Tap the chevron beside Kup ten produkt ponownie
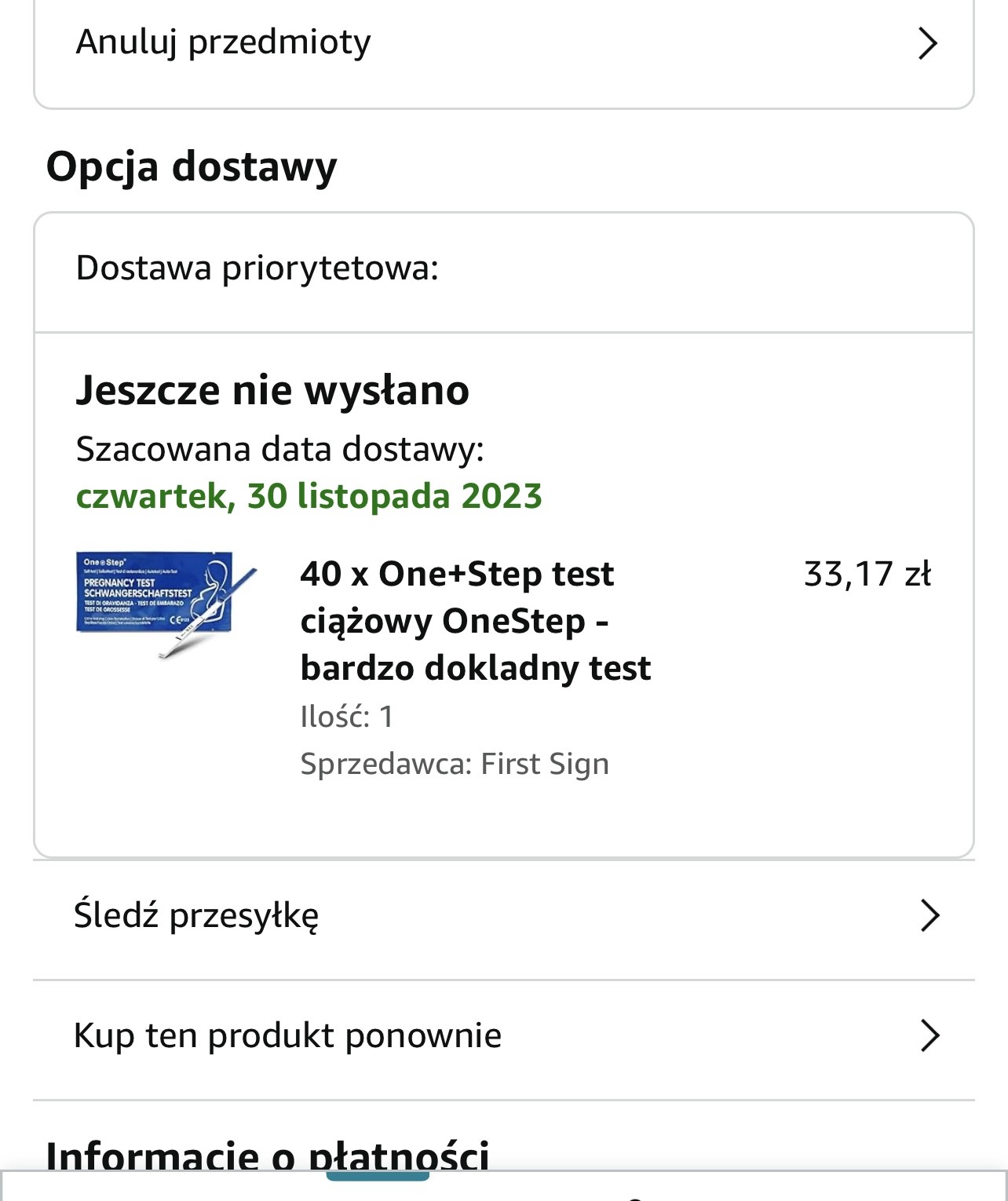Screen dimensions: 1008x1201 pyautogui.click(x=929, y=1035)
